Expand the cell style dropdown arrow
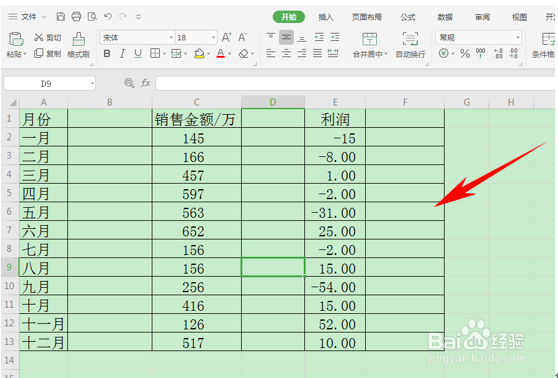The image size is (558, 378). pyautogui.click(x=185, y=54)
